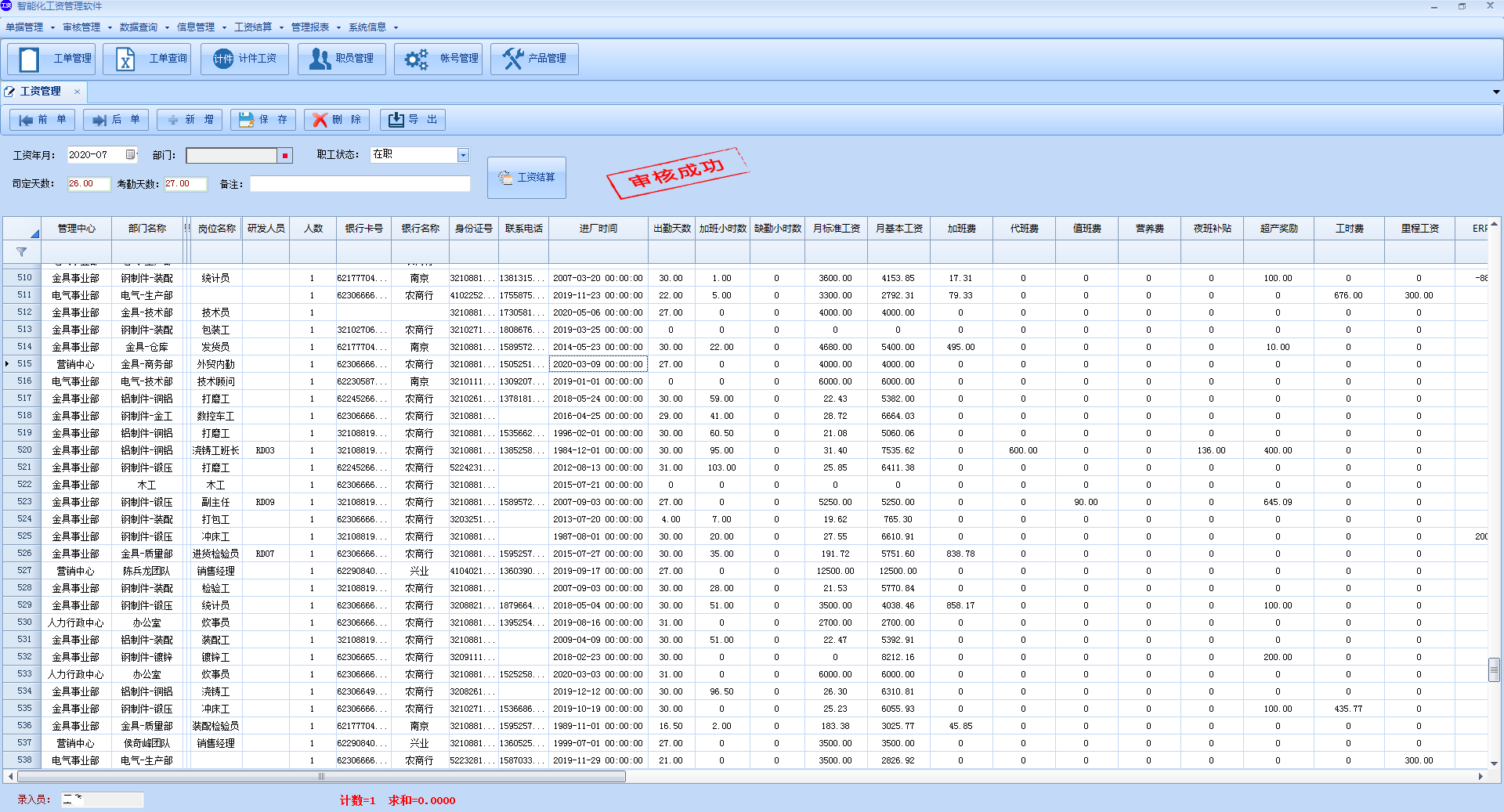
Task: Expand the 职工状态 dropdown
Action: [463, 155]
